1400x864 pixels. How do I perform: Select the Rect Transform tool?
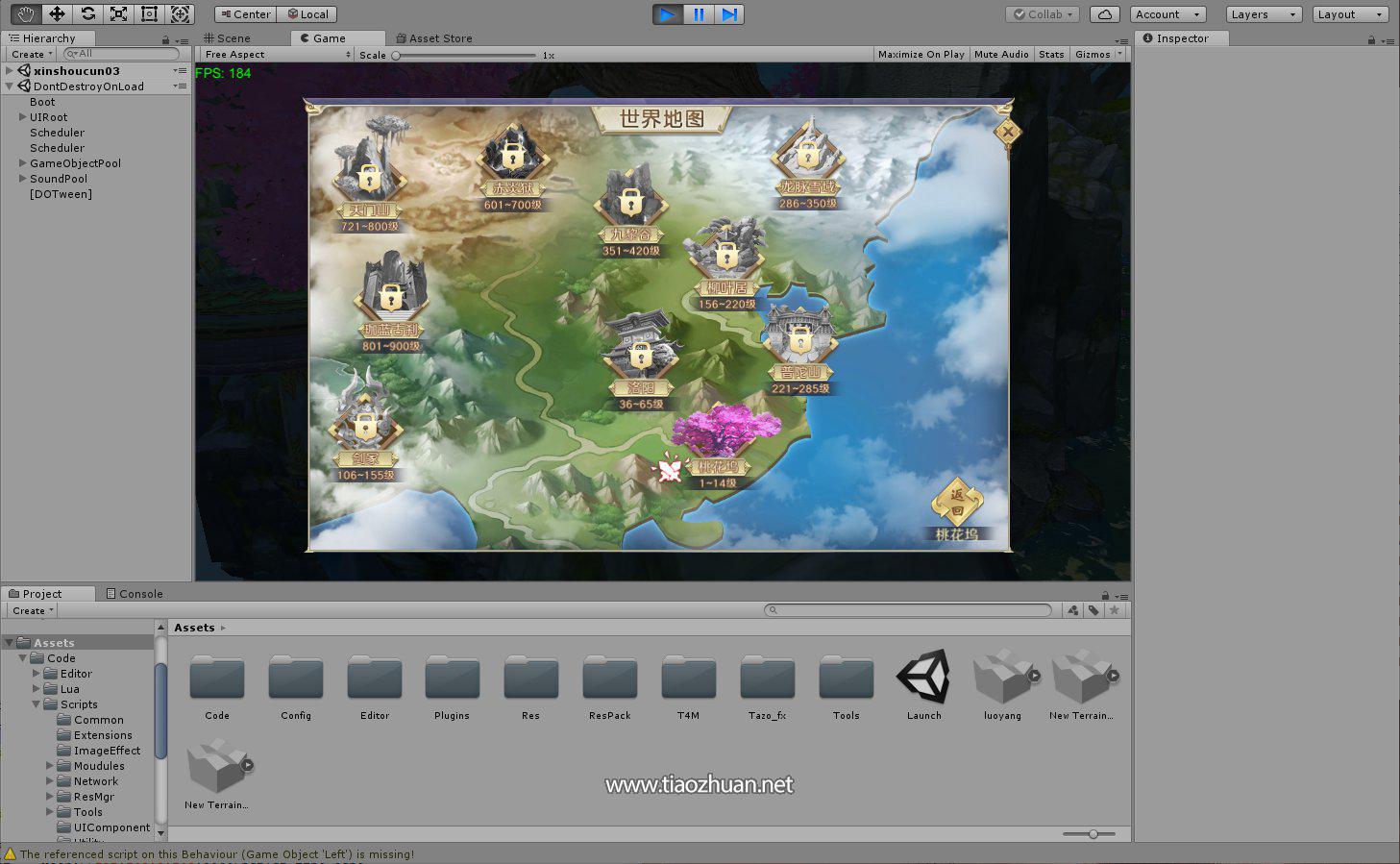point(149,13)
